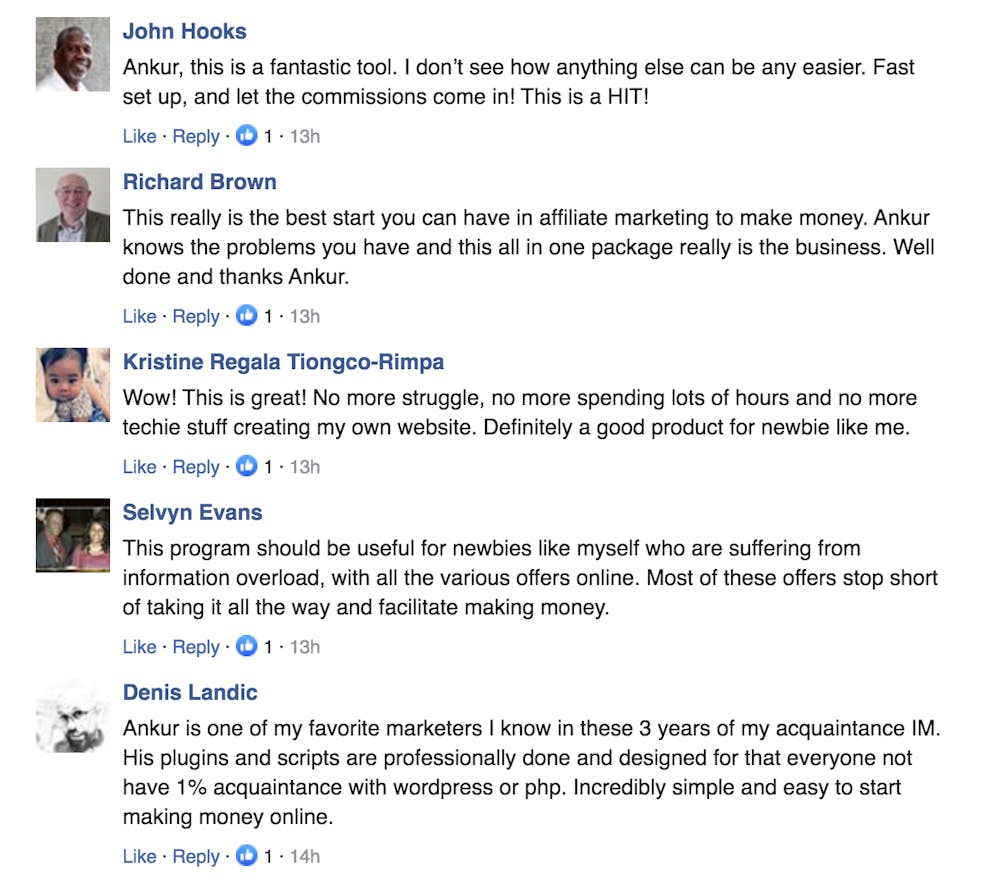990x880 pixels.
Task: Click the 14h timestamp on Denis Landic's comment
Action: (x=304, y=856)
